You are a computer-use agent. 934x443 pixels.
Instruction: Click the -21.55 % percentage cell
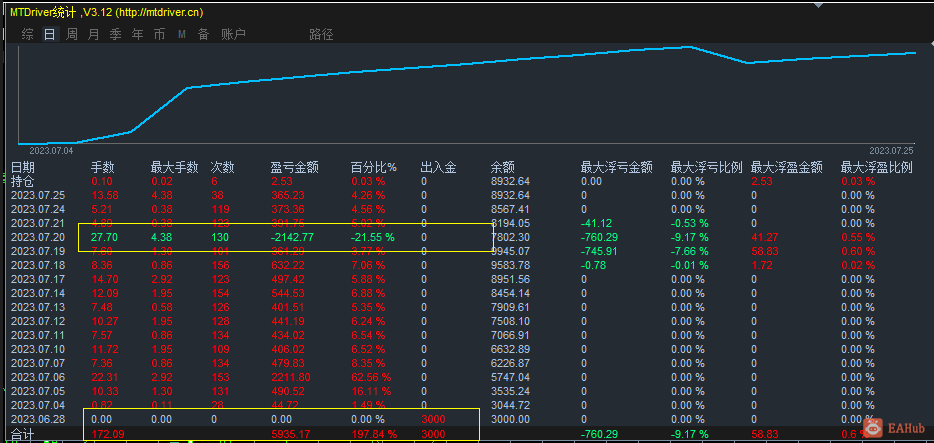pyautogui.click(x=372, y=237)
